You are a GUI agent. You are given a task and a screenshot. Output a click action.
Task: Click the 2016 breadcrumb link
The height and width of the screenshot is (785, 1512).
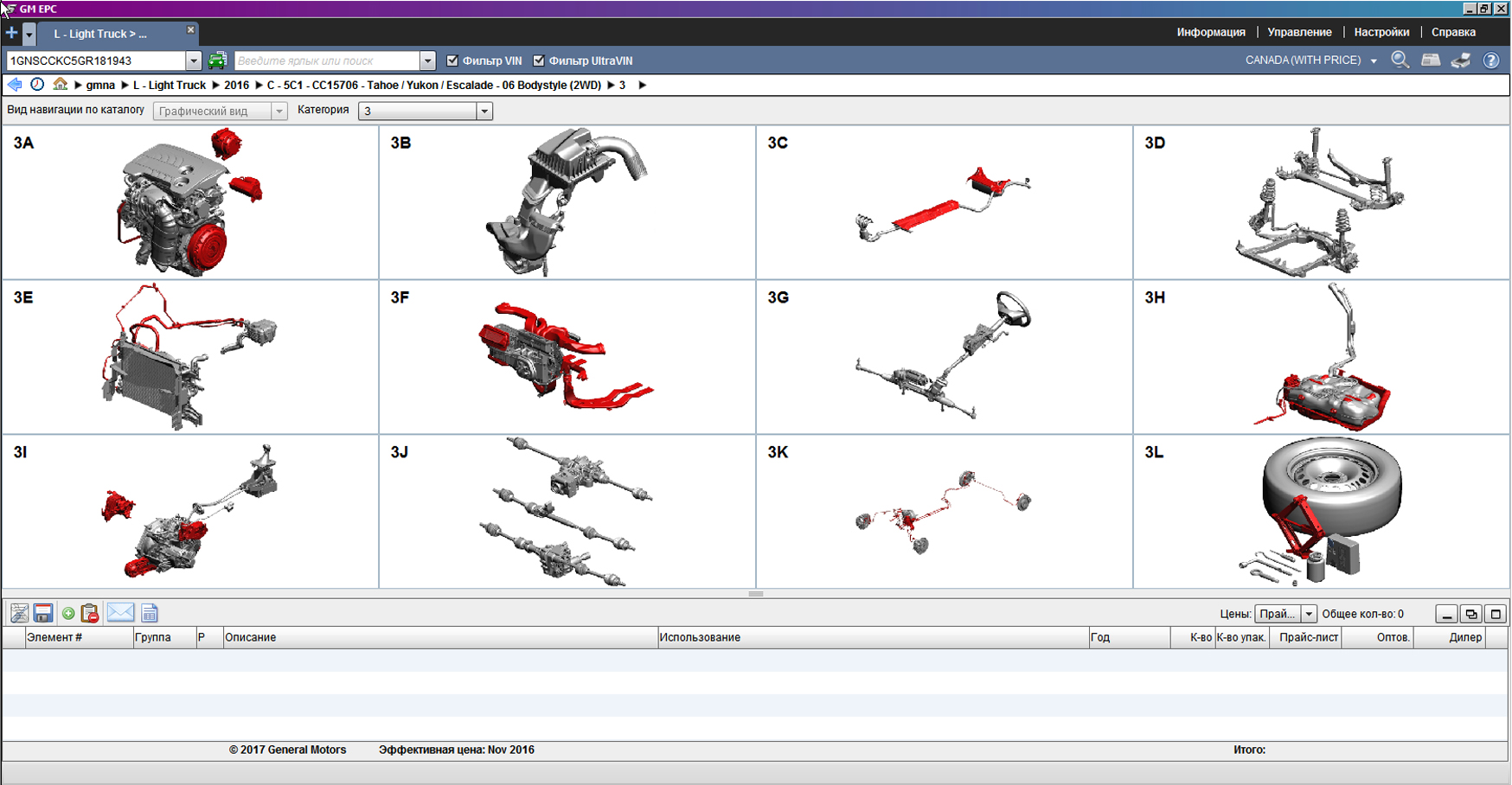click(x=236, y=86)
